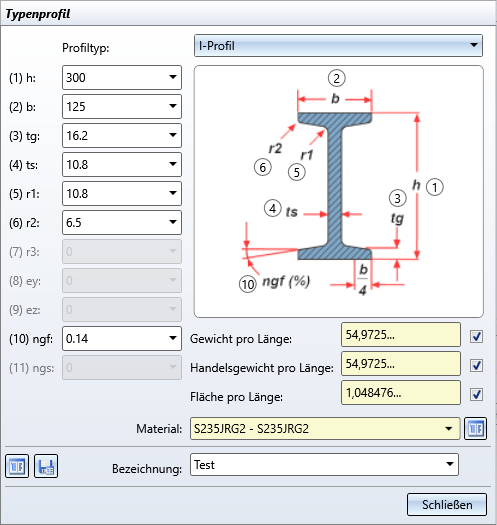Click the 'ngf (%)' text in diagram
Viewport: 497px width, 525px height.
(286, 281)
